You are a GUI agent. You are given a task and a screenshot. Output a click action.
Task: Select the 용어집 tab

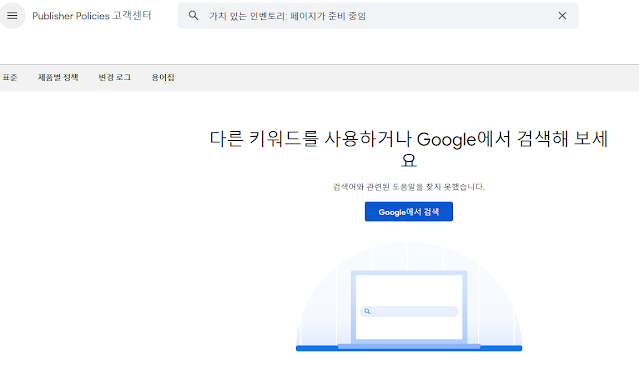(163, 77)
